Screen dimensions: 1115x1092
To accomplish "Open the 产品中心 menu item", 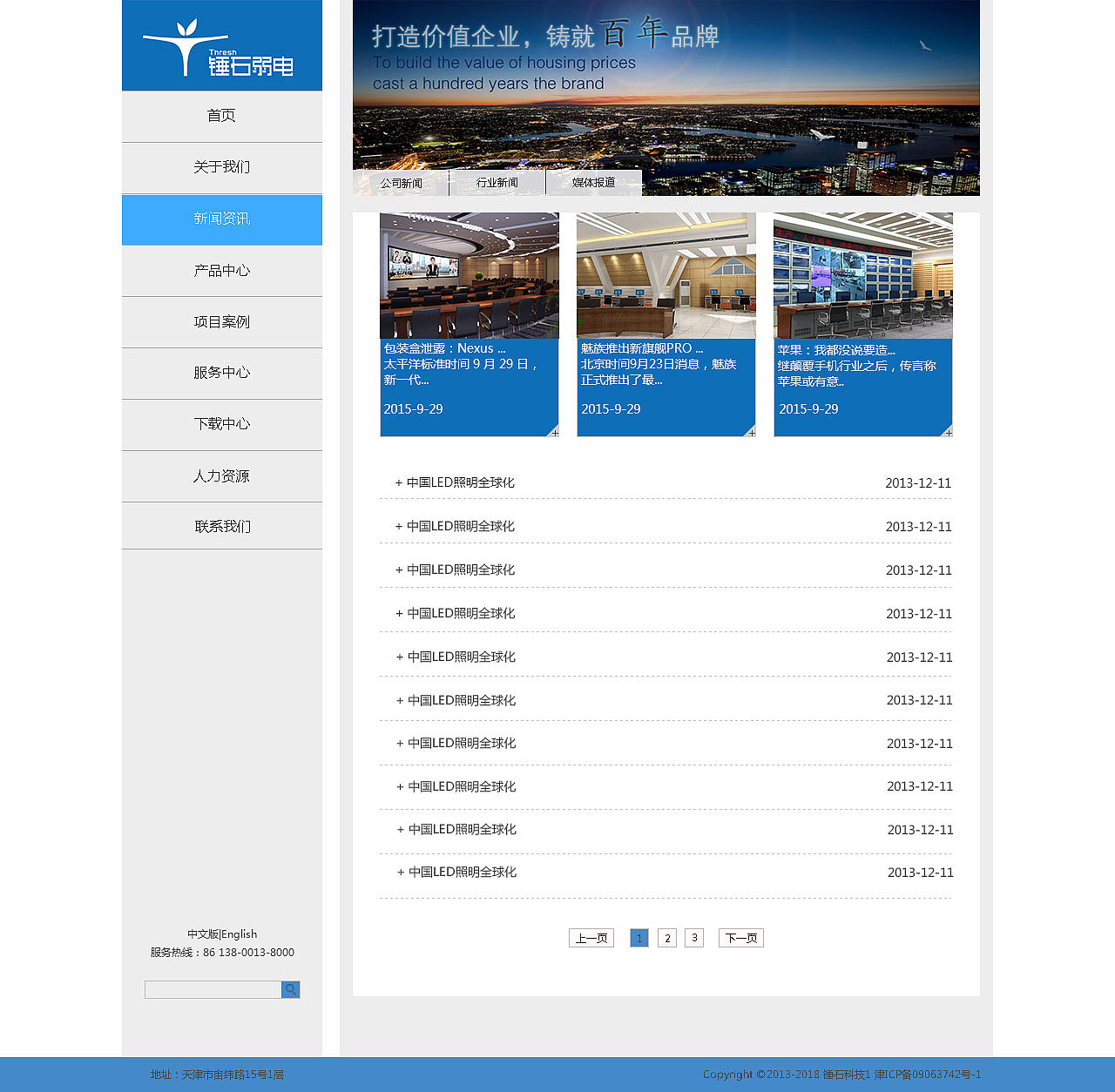I will [221, 271].
